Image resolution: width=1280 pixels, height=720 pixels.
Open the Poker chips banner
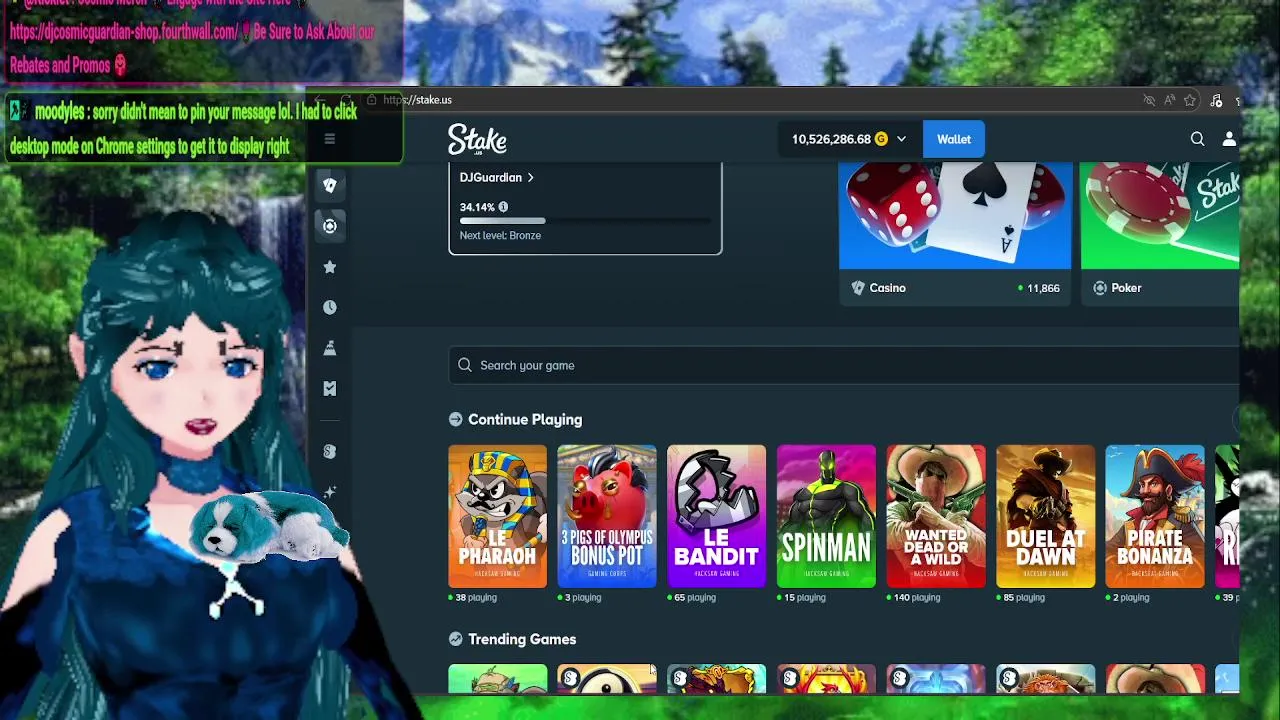point(1160,216)
